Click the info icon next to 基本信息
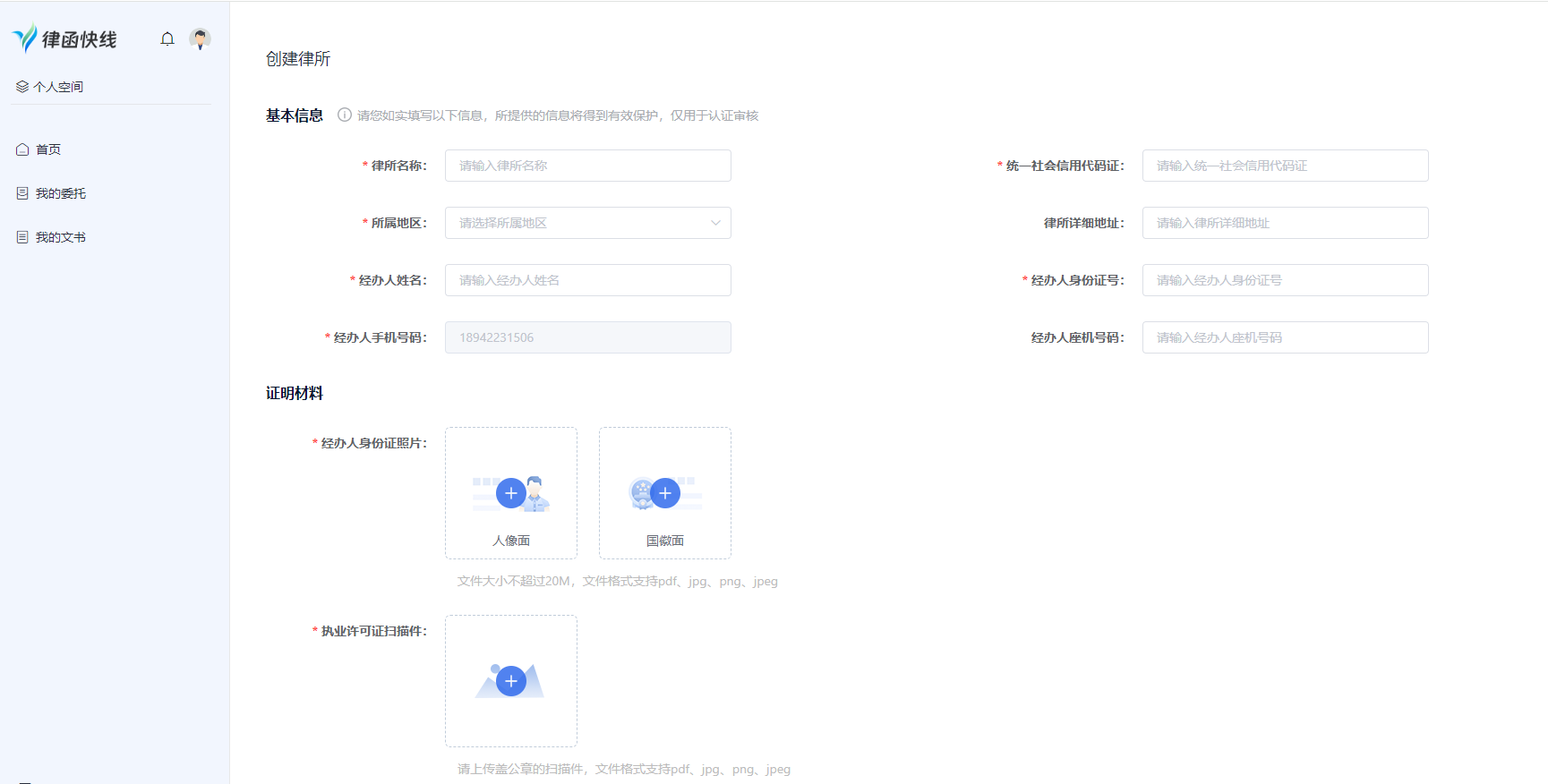The image size is (1548, 784). coord(345,115)
